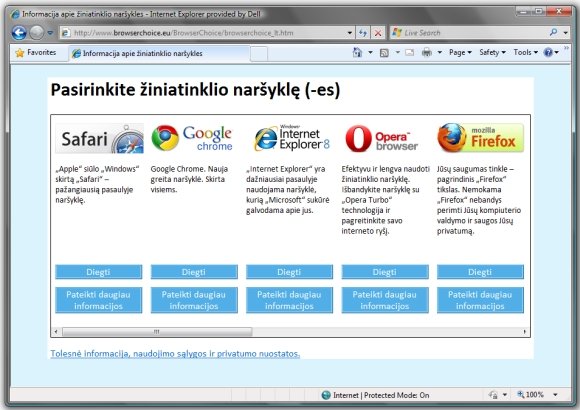The height and width of the screenshot is (410, 580).
Task: Click the Print icon
Action: pyautogui.click(x=426, y=53)
